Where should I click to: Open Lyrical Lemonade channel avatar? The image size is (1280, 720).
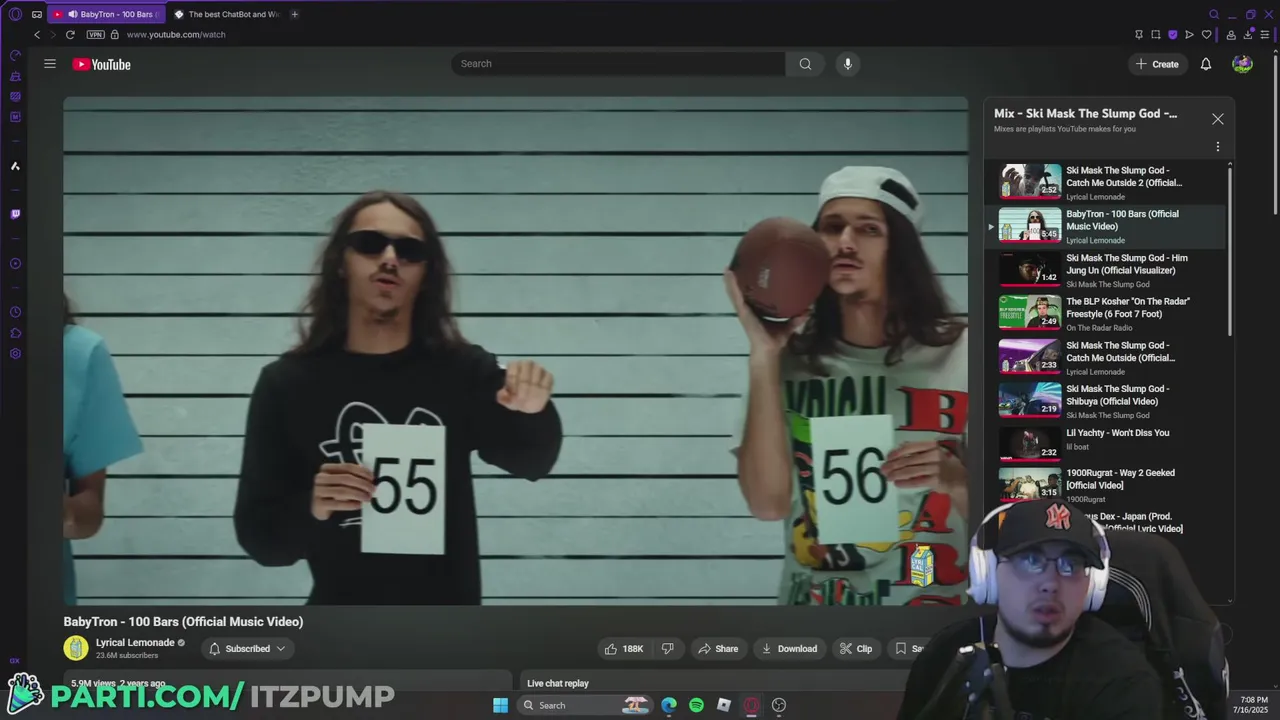(x=76, y=648)
